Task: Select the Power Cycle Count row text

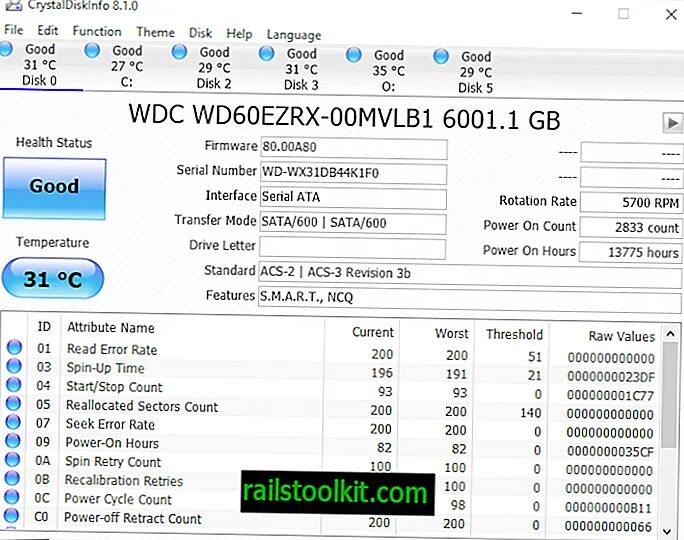Action: click(x=118, y=499)
